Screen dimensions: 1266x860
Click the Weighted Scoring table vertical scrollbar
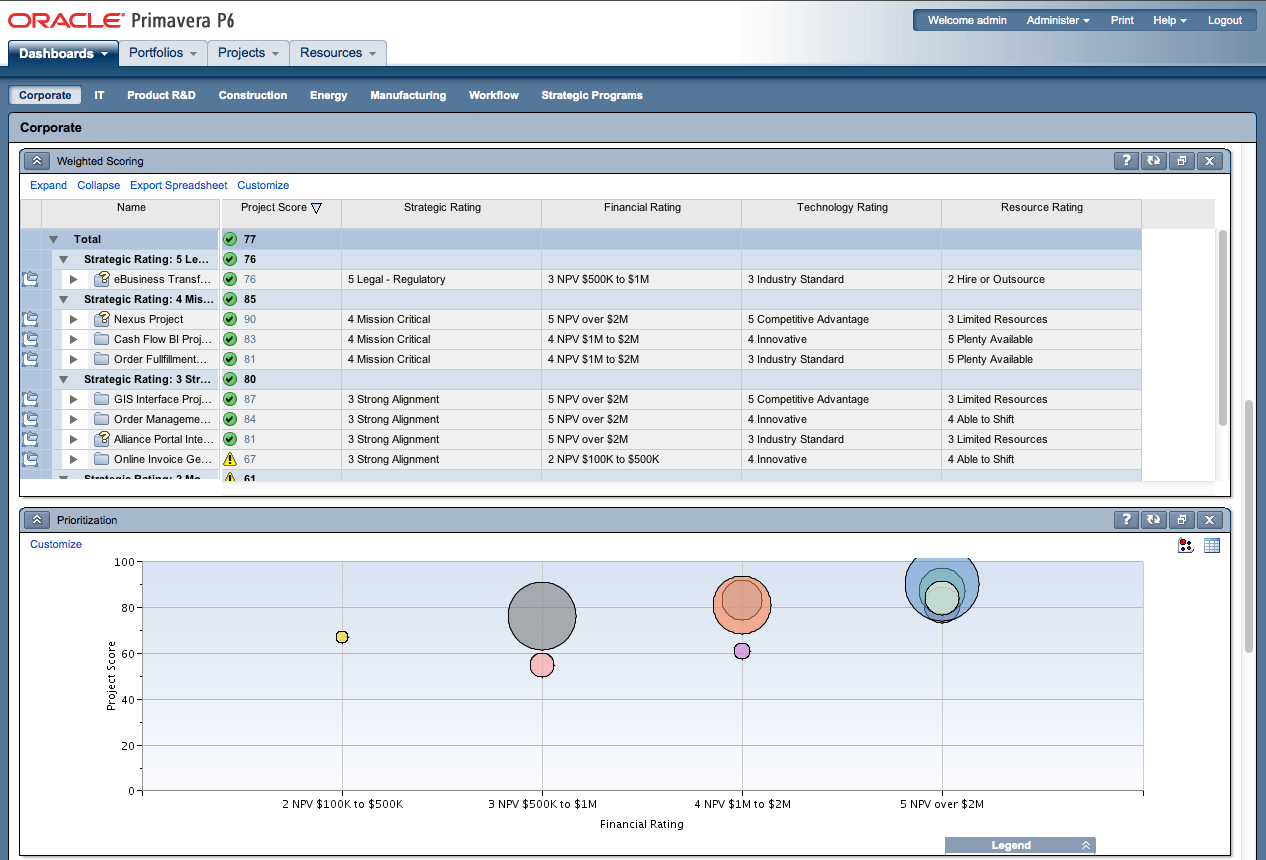coord(1222,327)
